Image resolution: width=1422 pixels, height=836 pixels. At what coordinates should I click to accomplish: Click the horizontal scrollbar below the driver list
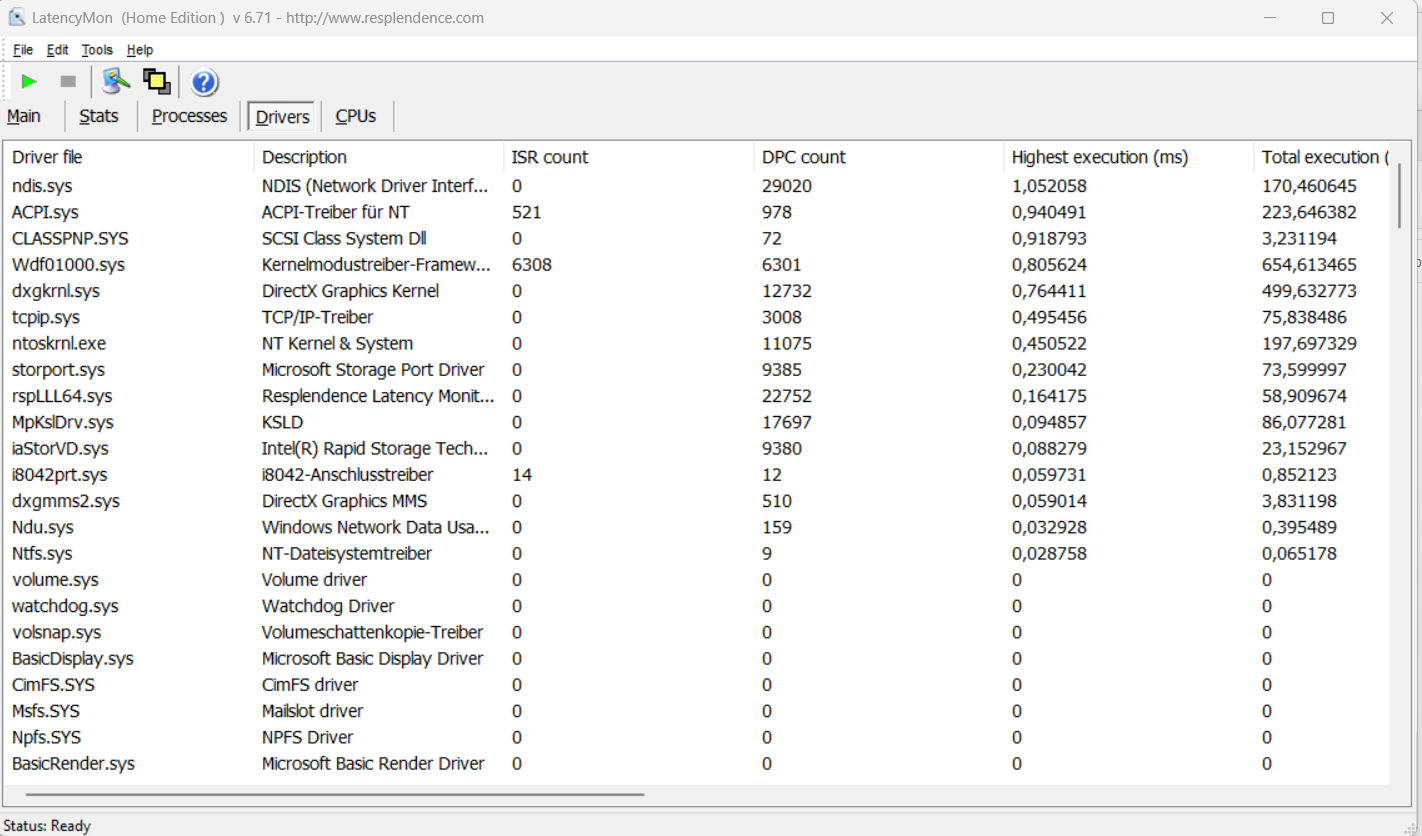[x=335, y=795]
